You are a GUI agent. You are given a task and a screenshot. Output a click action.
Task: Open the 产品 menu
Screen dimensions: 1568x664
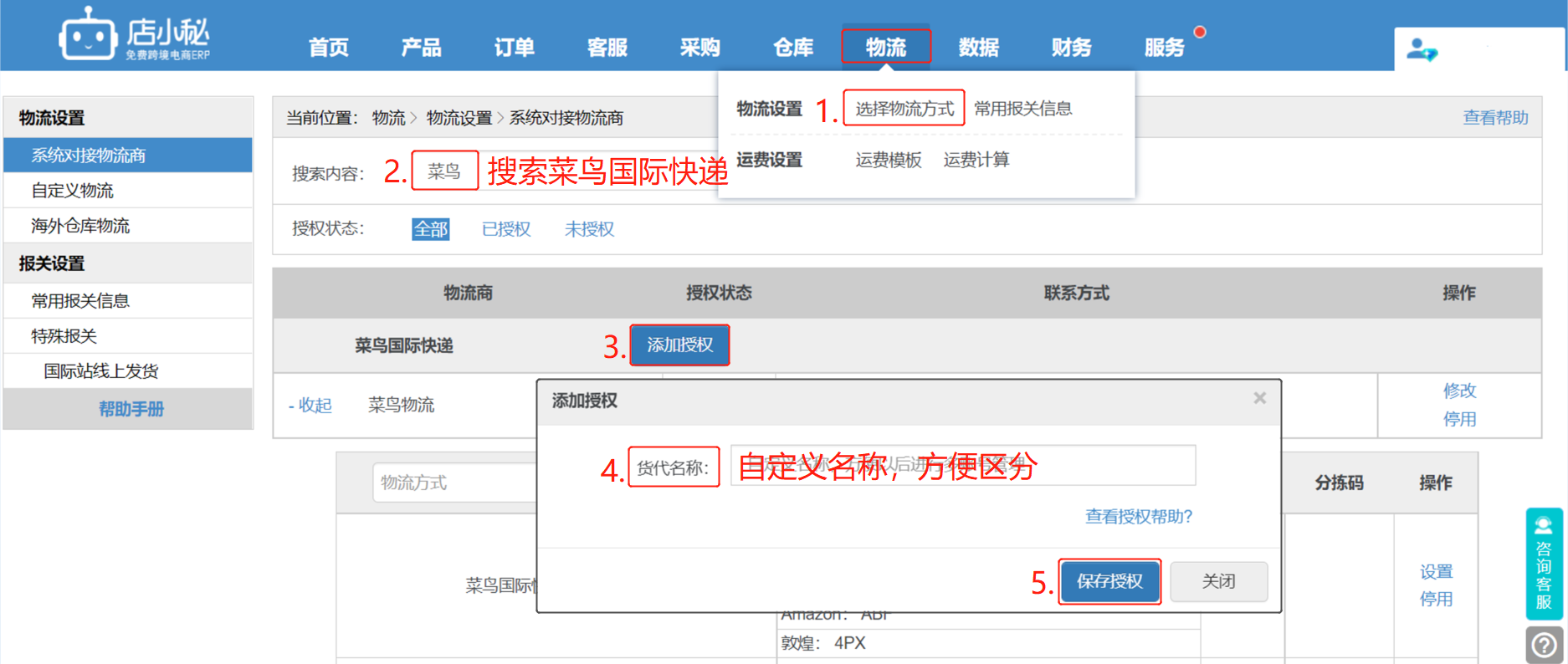(x=421, y=48)
